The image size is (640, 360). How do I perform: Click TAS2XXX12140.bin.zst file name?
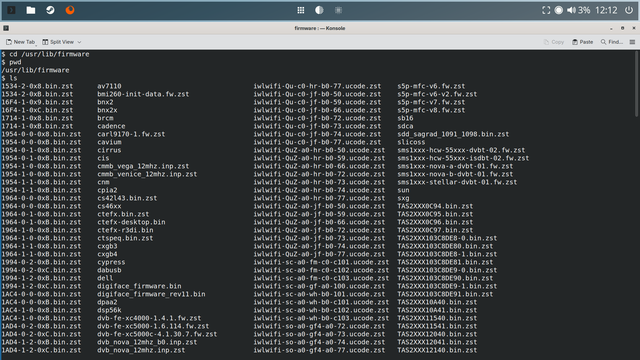pos(437,350)
